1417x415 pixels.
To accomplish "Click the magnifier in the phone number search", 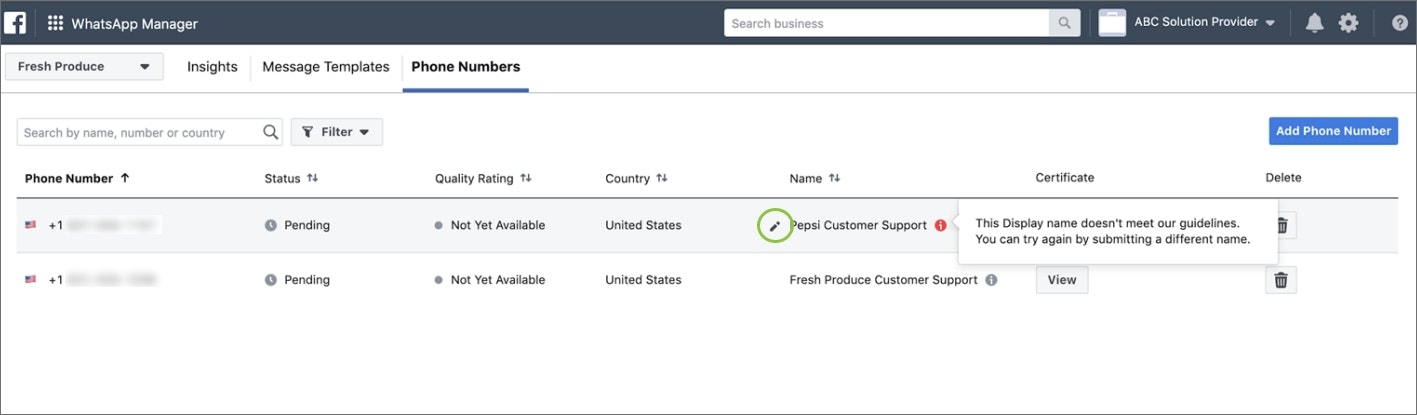I will pyautogui.click(x=271, y=132).
